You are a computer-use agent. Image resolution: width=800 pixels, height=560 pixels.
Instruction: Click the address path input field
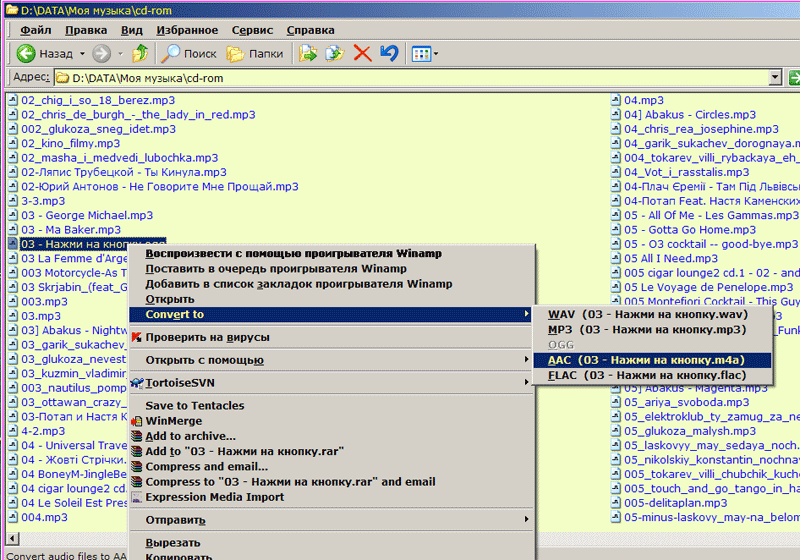click(400, 77)
